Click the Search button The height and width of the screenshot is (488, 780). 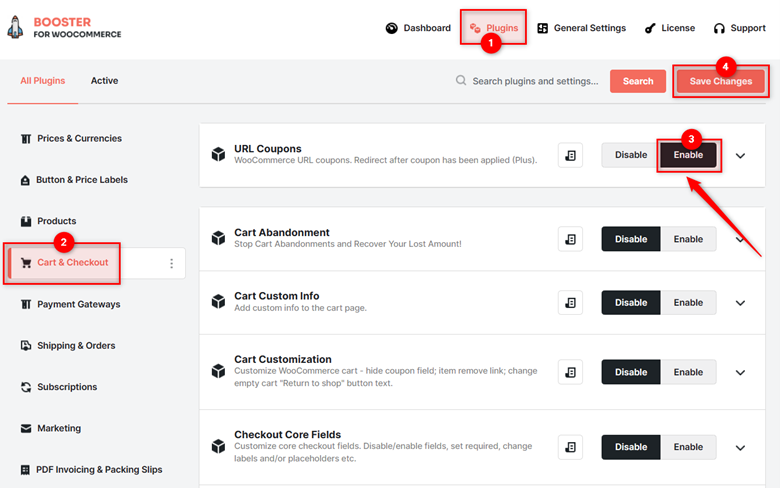point(638,81)
